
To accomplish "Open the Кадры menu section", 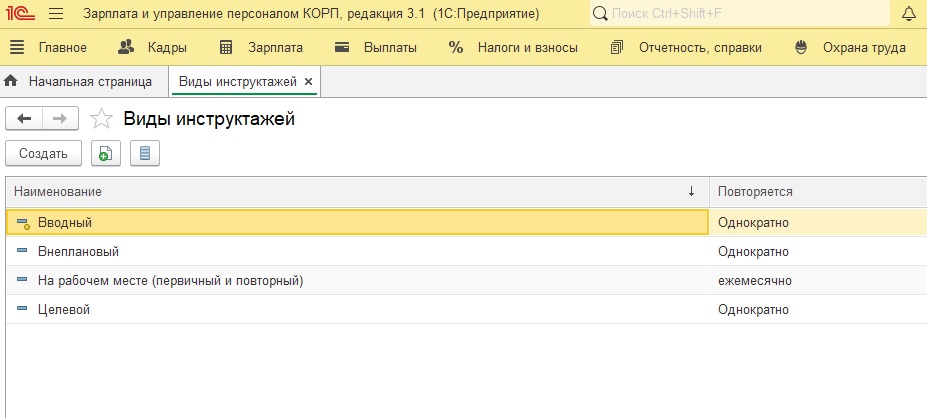I will click(x=153, y=48).
